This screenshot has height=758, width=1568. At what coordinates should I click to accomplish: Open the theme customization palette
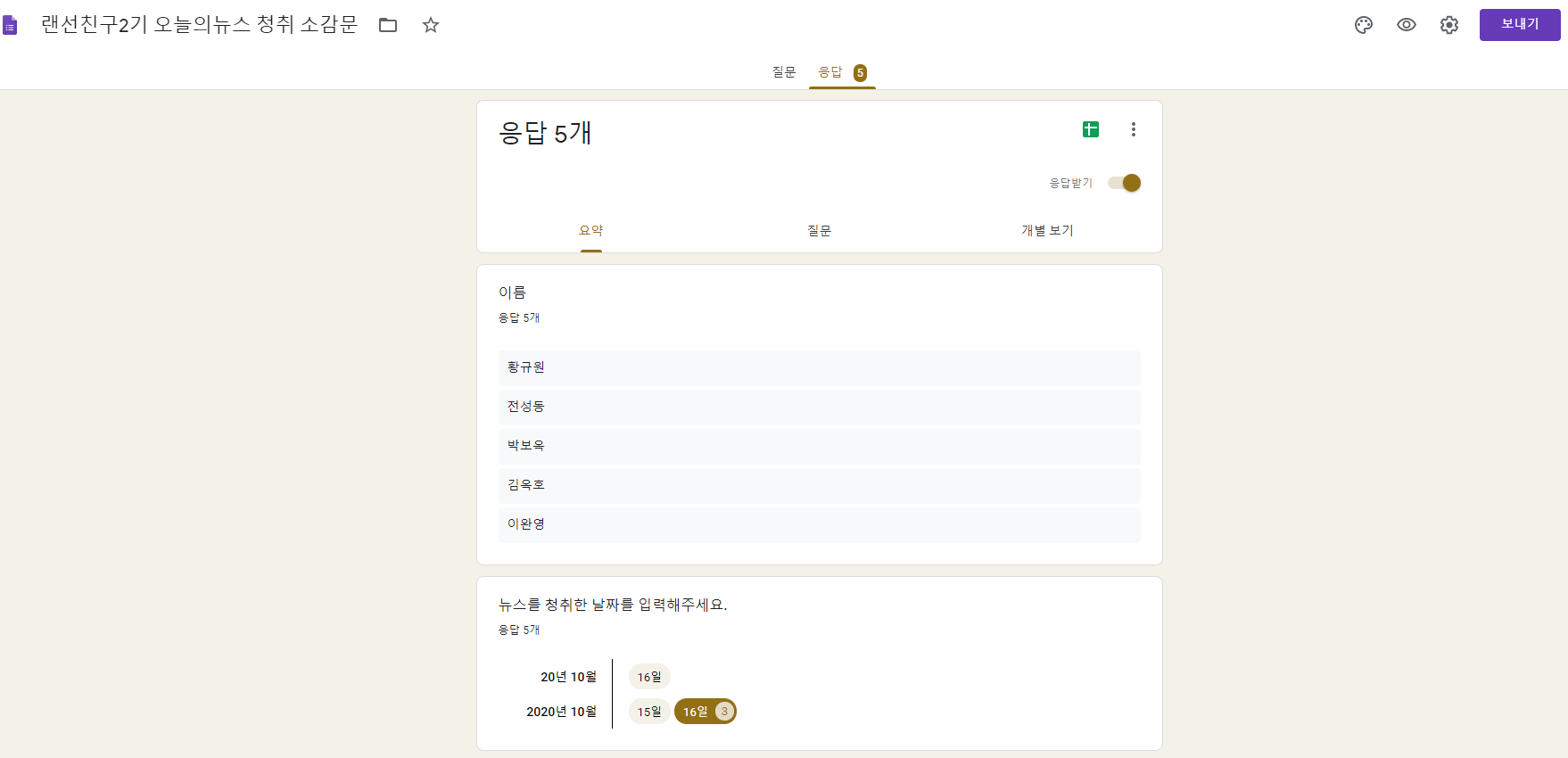click(1364, 25)
